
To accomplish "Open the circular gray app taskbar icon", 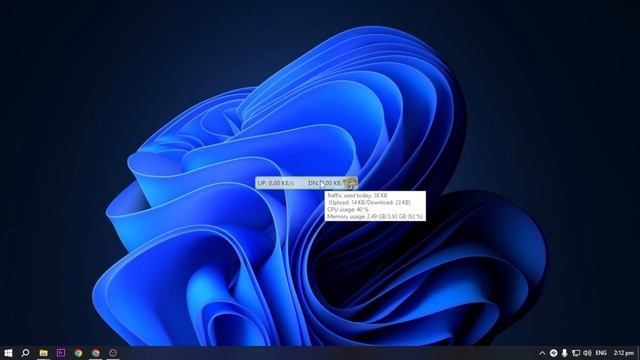I will (x=113, y=353).
